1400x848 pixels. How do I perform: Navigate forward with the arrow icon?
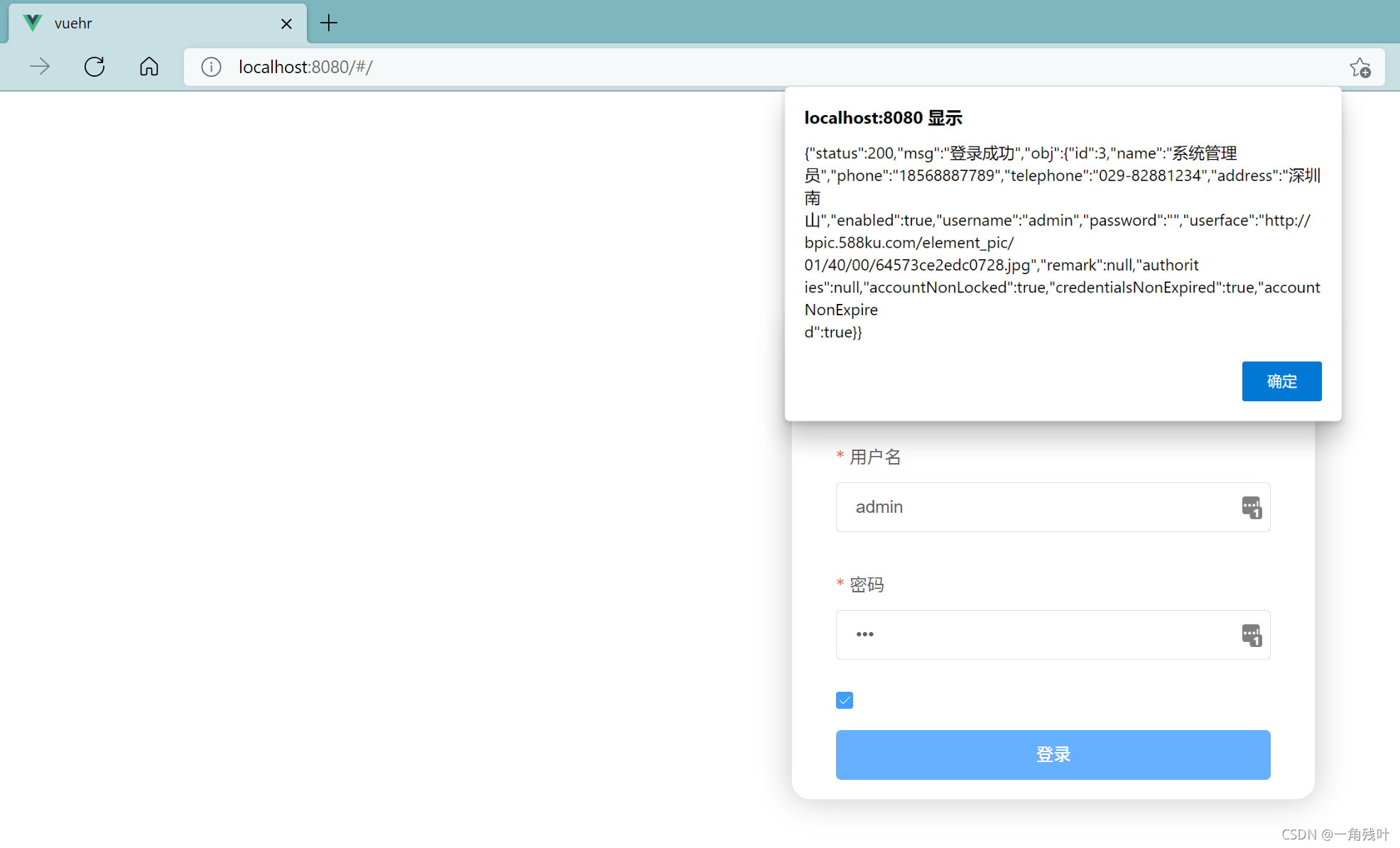(x=40, y=66)
